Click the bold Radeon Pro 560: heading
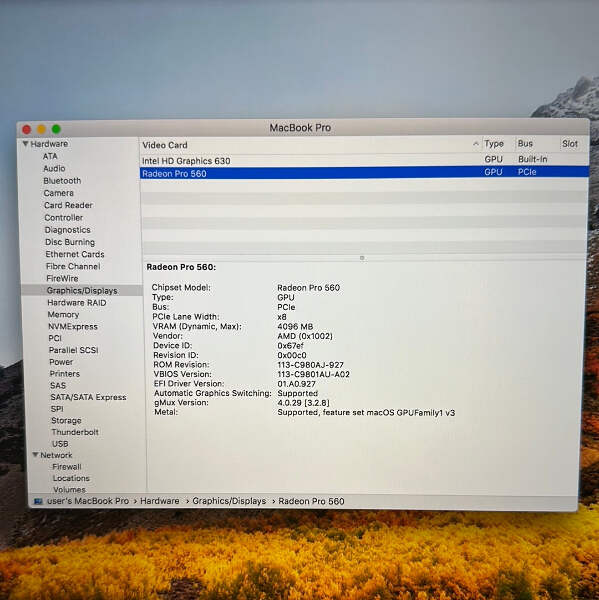This screenshot has height=600, width=599. [181, 267]
